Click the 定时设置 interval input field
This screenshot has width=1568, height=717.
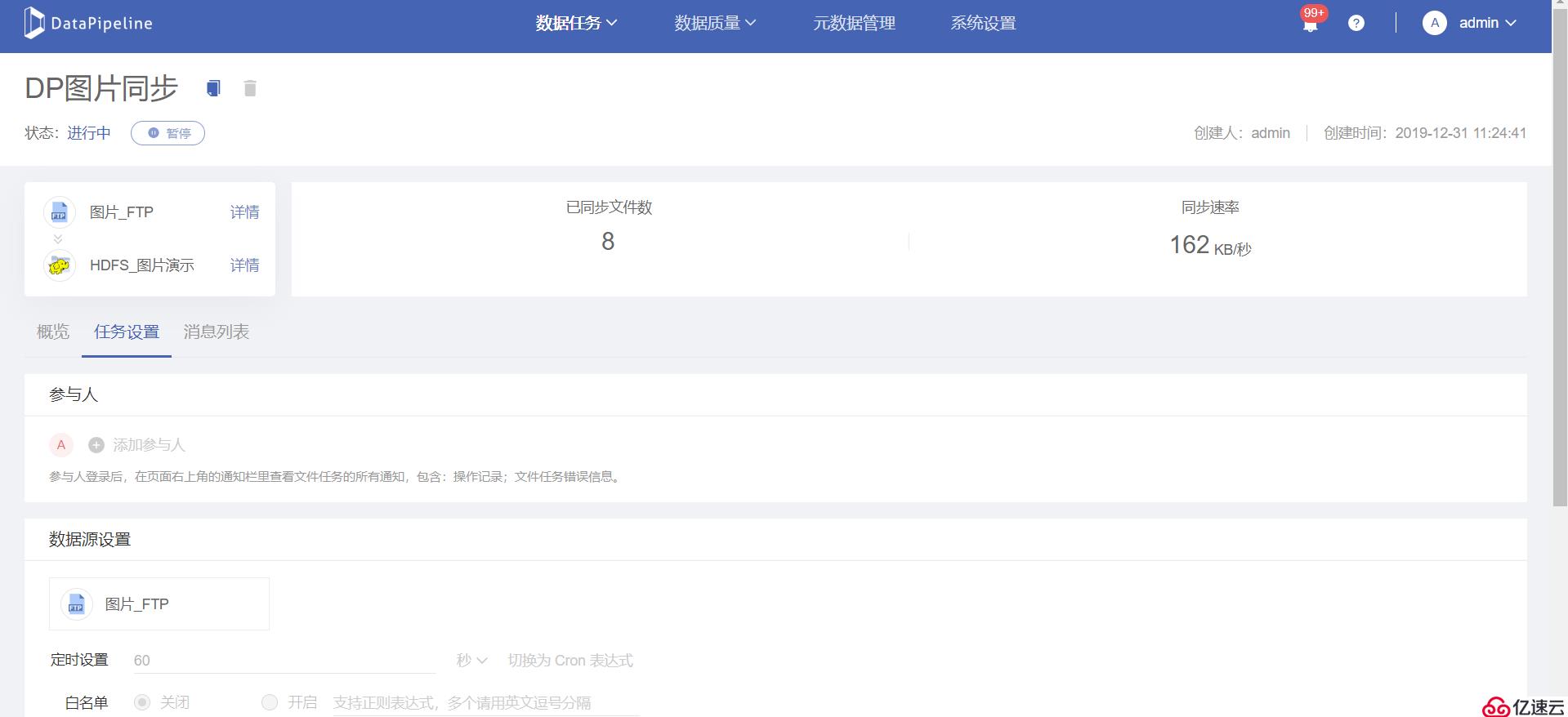[284, 660]
